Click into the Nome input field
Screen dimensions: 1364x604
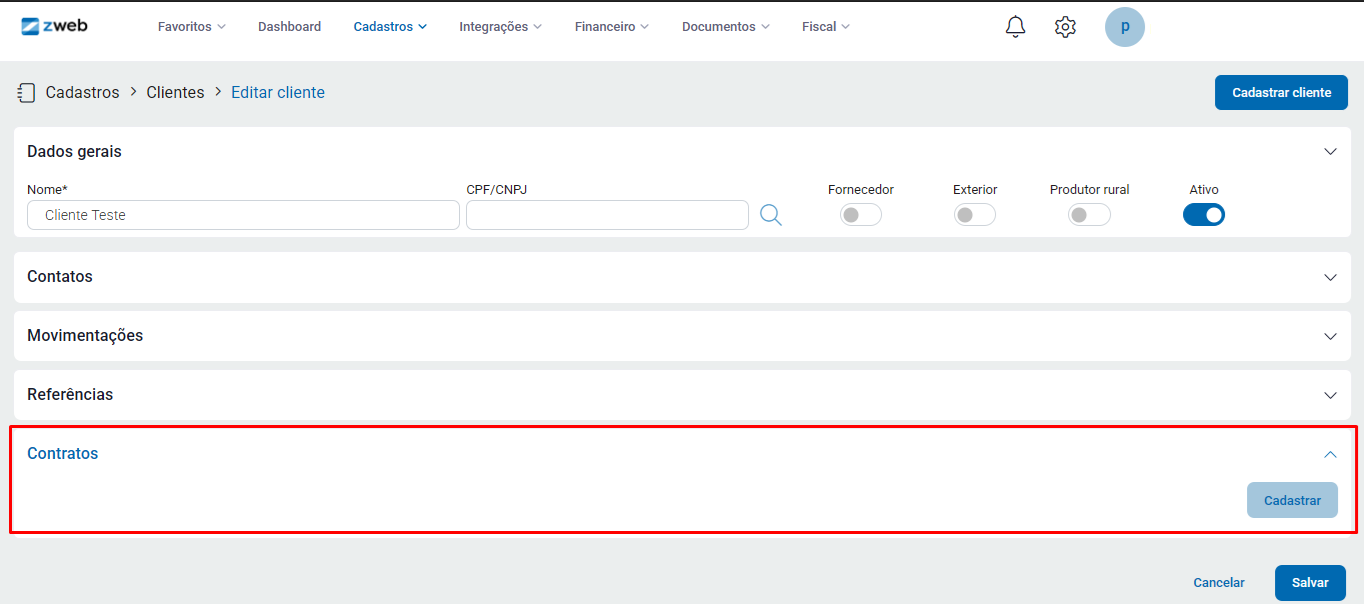243,215
